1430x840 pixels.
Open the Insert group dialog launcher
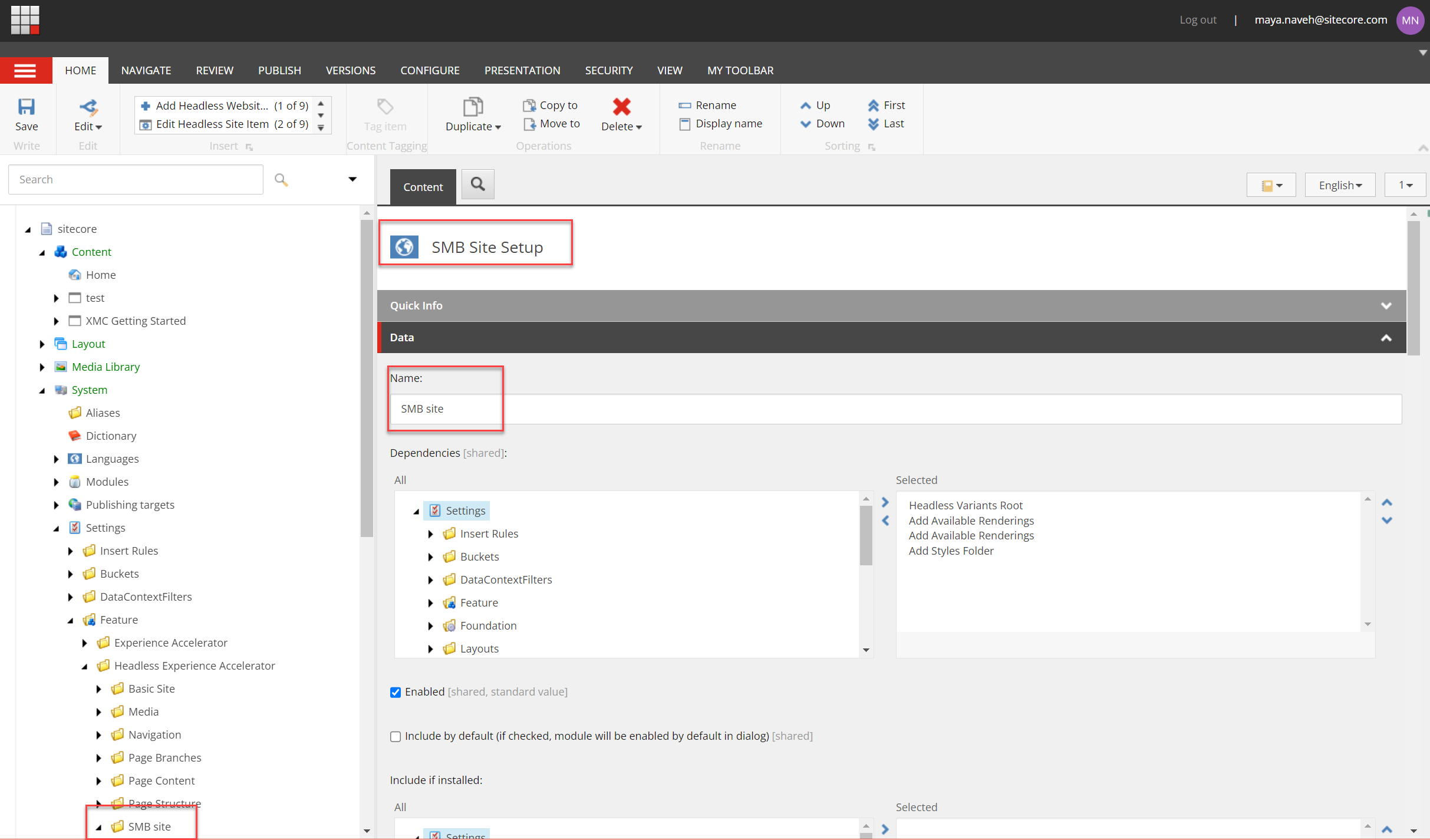[249, 147]
